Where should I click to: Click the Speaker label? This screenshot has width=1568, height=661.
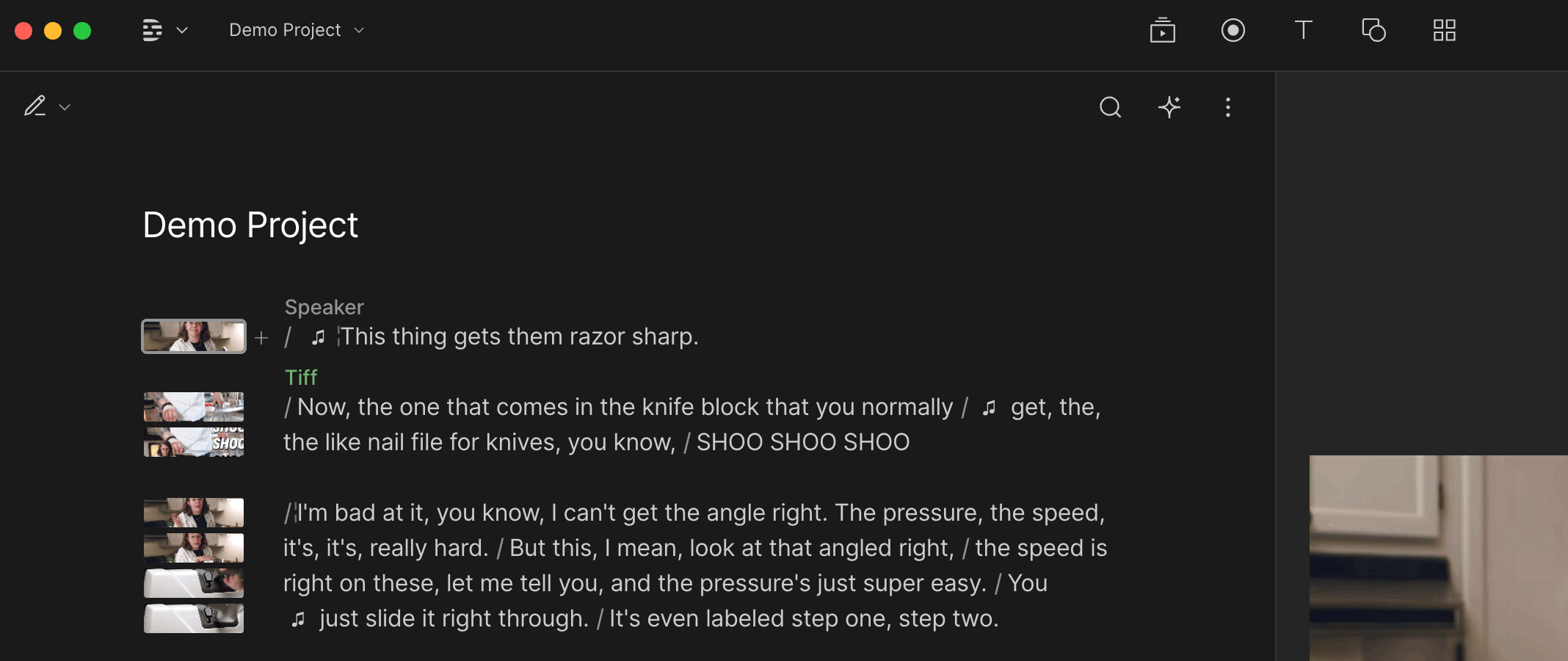pos(324,307)
